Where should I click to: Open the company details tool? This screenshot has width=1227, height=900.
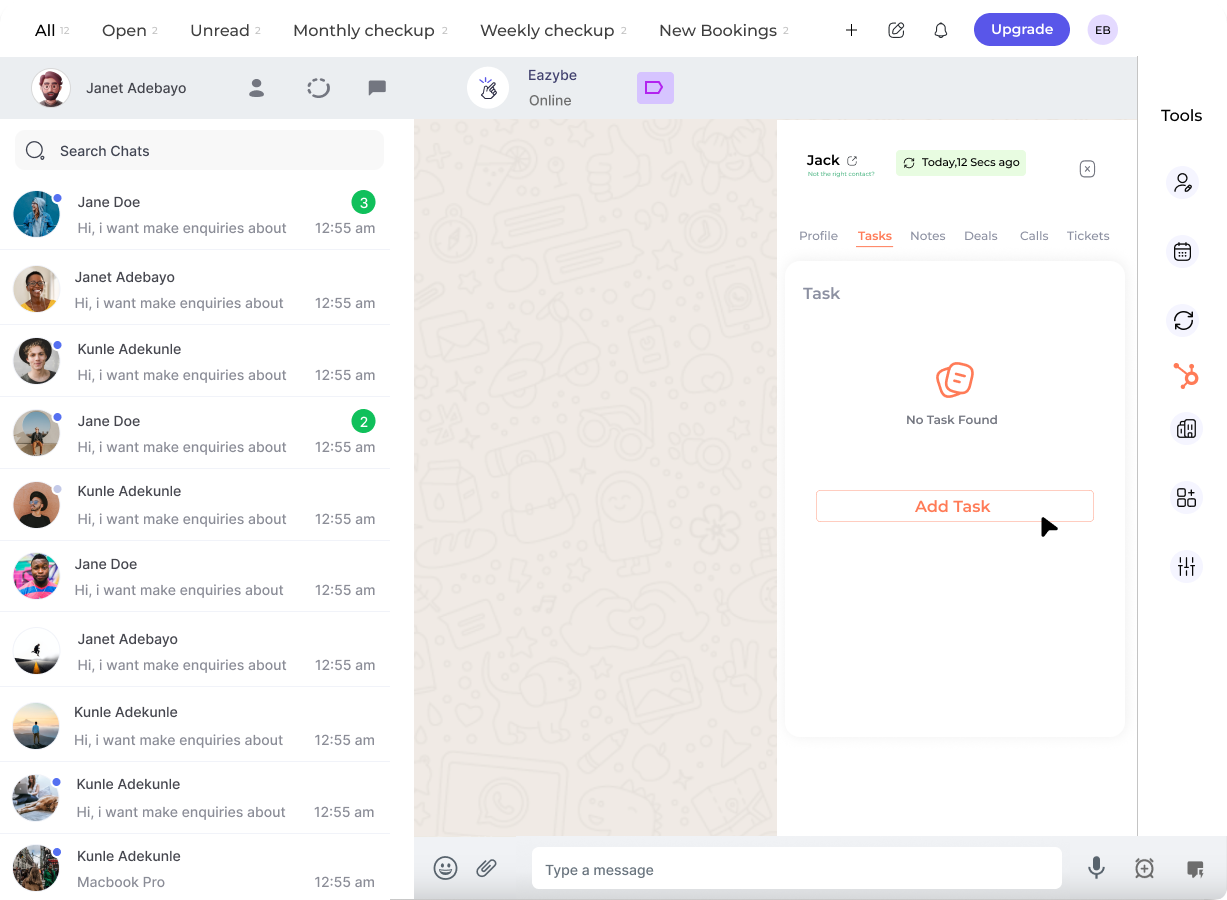[x=1184, y=428]
